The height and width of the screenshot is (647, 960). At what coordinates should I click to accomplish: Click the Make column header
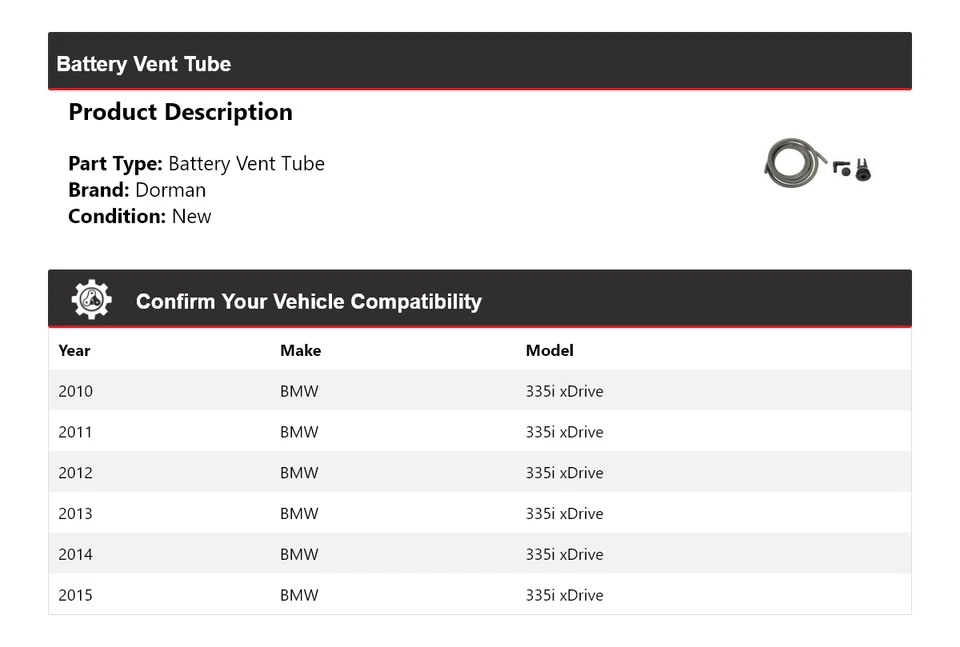[x=300, y=350]
